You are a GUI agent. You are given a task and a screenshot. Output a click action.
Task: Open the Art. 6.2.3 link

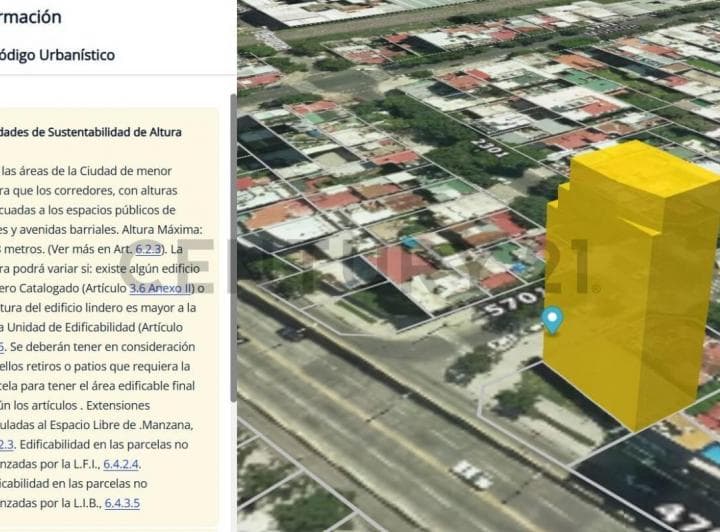[148, 249]
